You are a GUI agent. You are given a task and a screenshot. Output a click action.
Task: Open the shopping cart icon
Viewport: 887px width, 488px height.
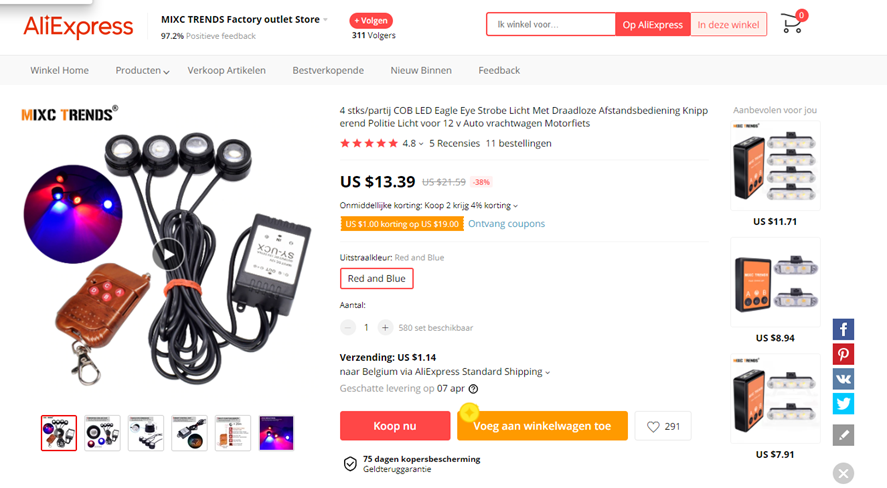click(x=792, y=24)
